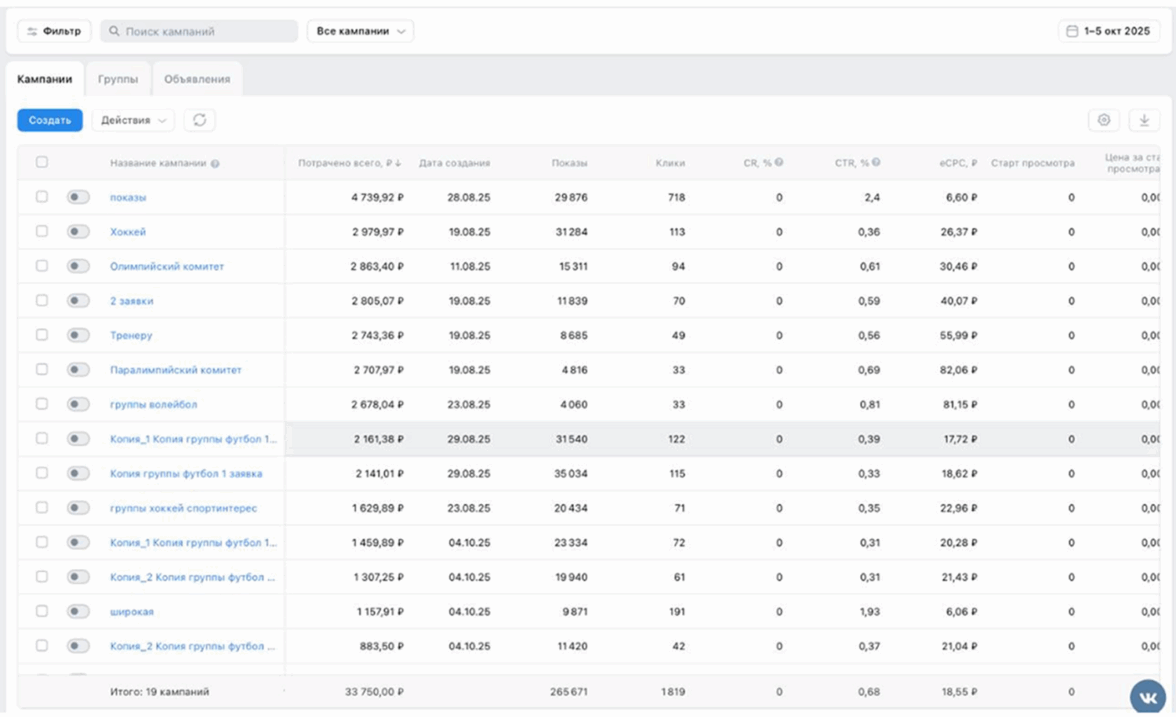Screen dimensions: 1176x717
Task: Switch to the Группы tab
Action: click(x=118, y=79)
